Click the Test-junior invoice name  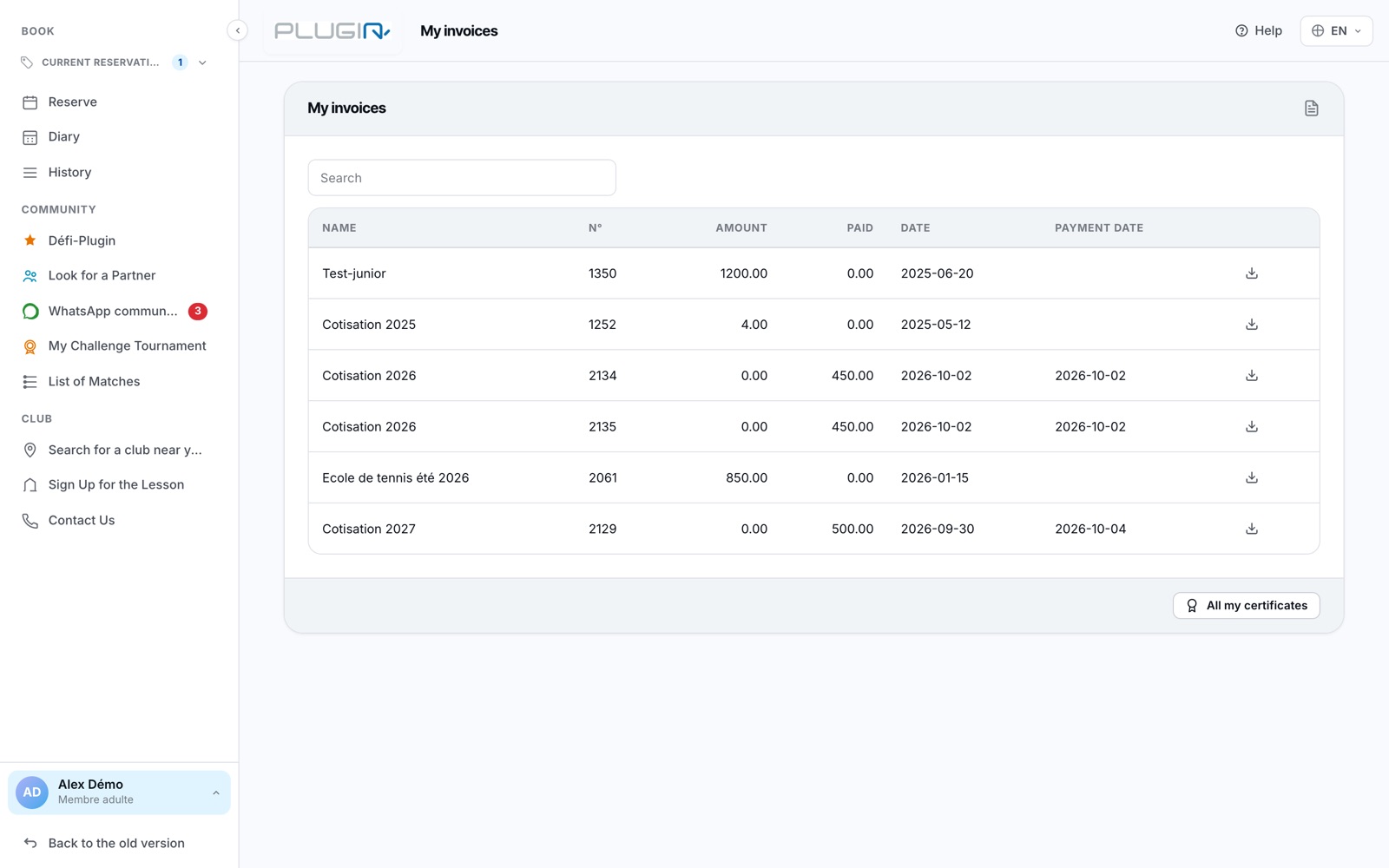point(354,273)
